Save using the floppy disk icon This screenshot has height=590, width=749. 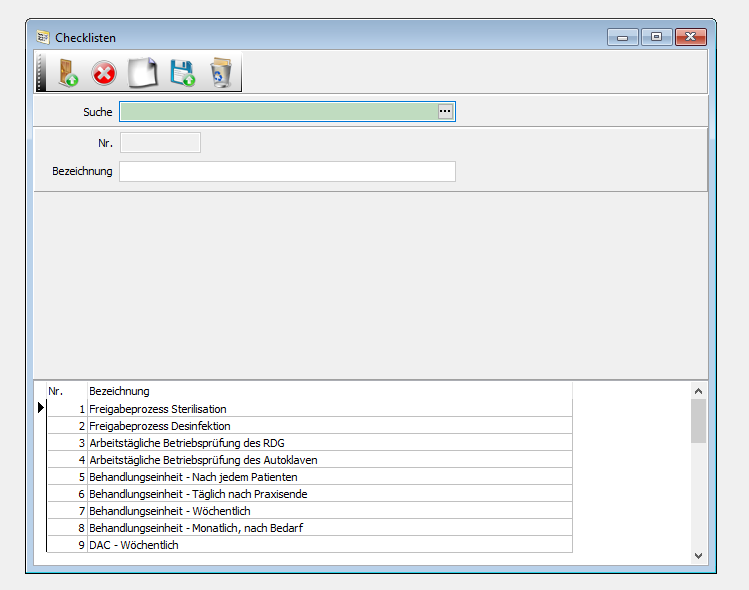tap(182, 73)
